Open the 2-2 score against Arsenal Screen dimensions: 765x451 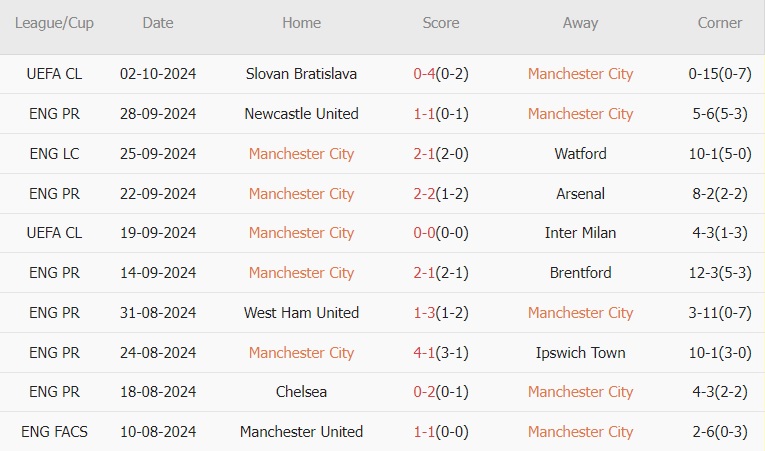423,194
